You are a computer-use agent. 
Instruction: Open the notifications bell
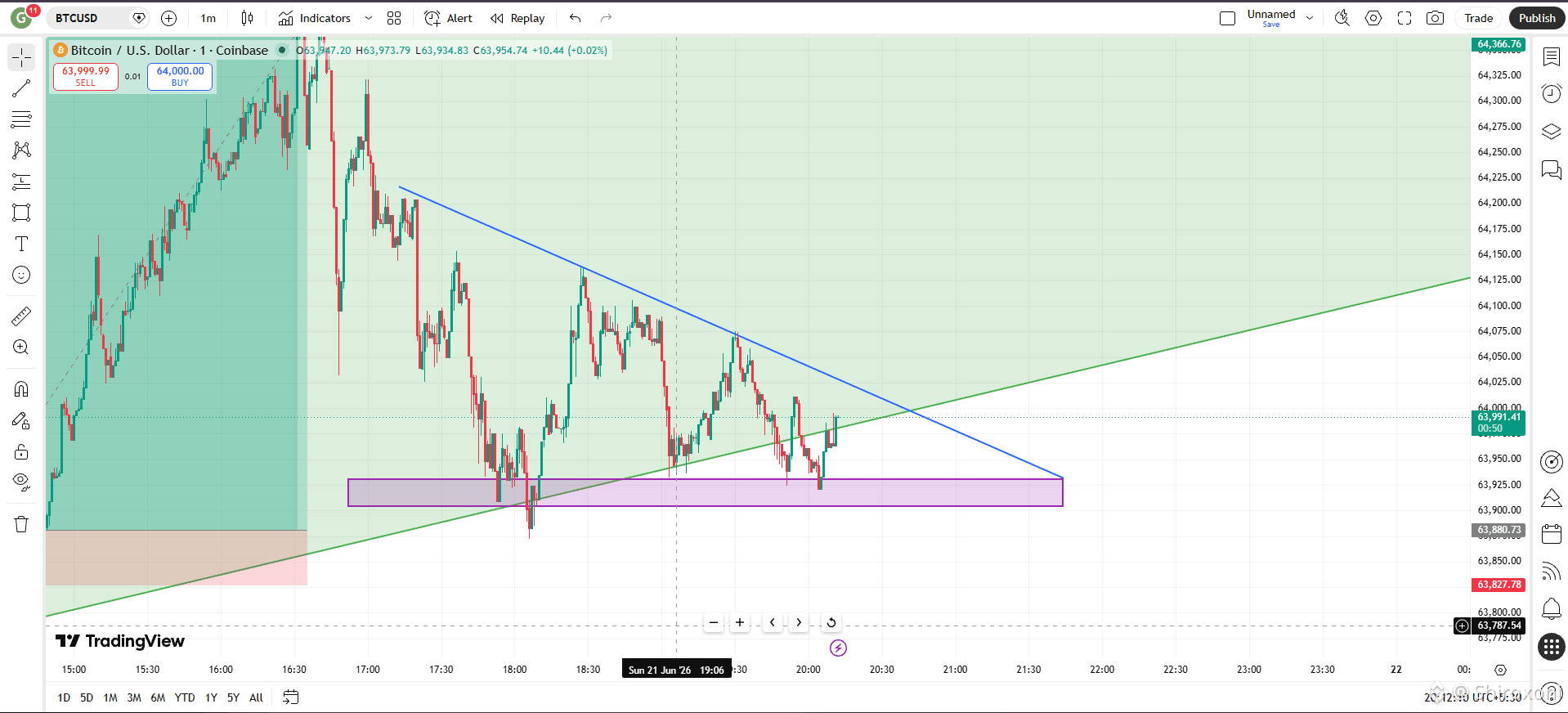1551,608
